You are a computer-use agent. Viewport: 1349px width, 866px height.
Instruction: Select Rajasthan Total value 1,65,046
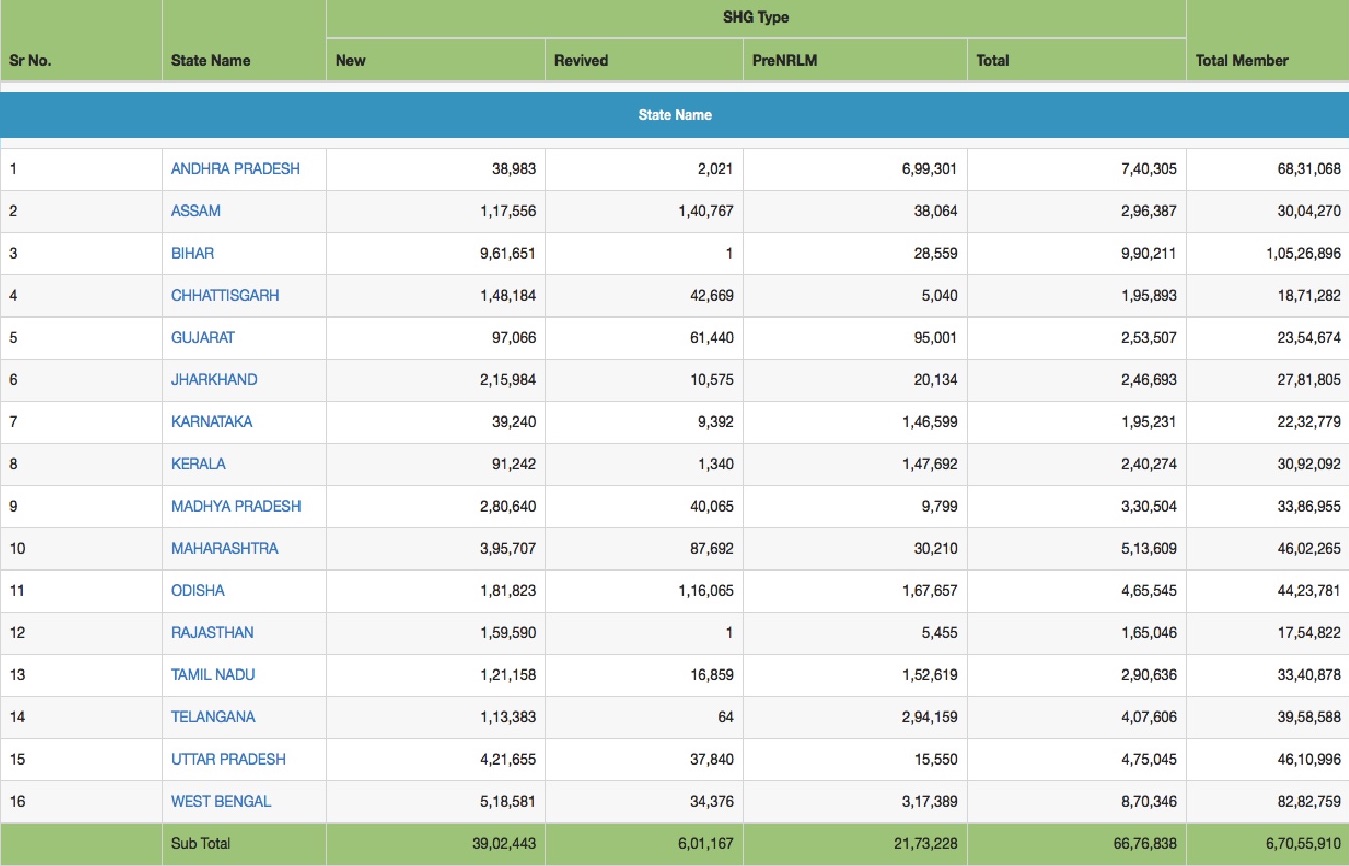[x=1149, y=633]
